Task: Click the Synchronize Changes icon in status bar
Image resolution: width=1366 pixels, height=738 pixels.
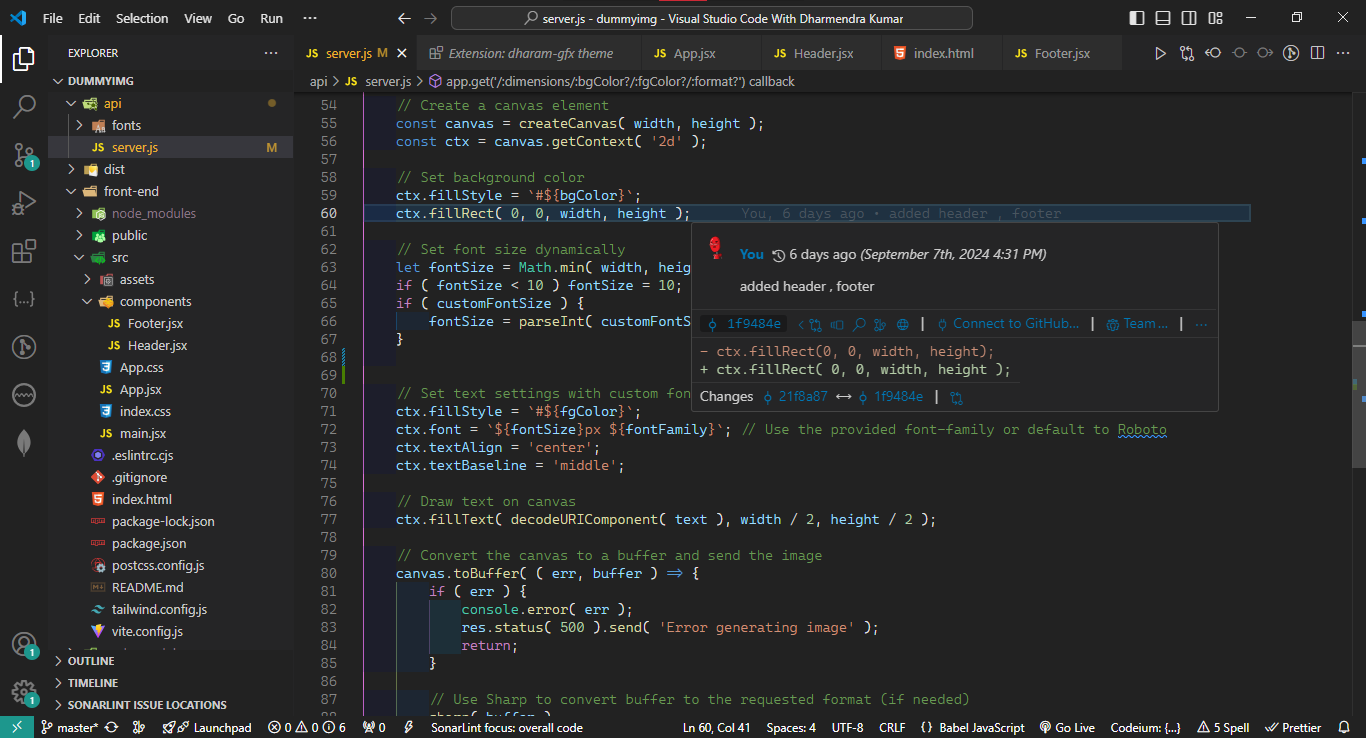Action: [x=111, y=727]
